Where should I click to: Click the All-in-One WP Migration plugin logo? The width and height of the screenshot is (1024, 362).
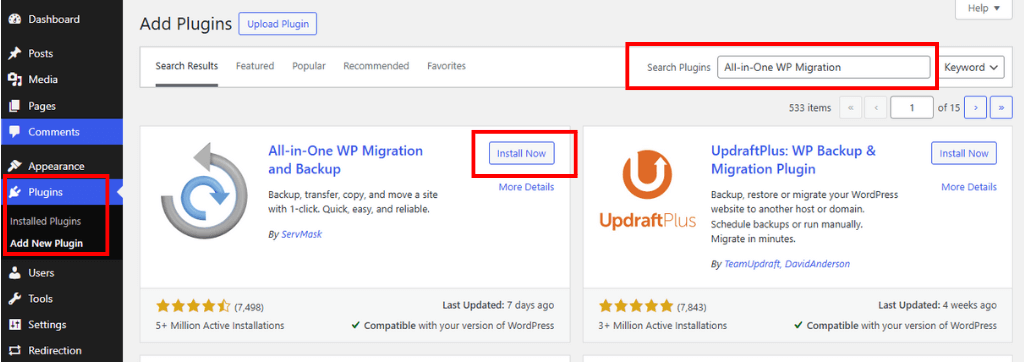click(203, 191)
